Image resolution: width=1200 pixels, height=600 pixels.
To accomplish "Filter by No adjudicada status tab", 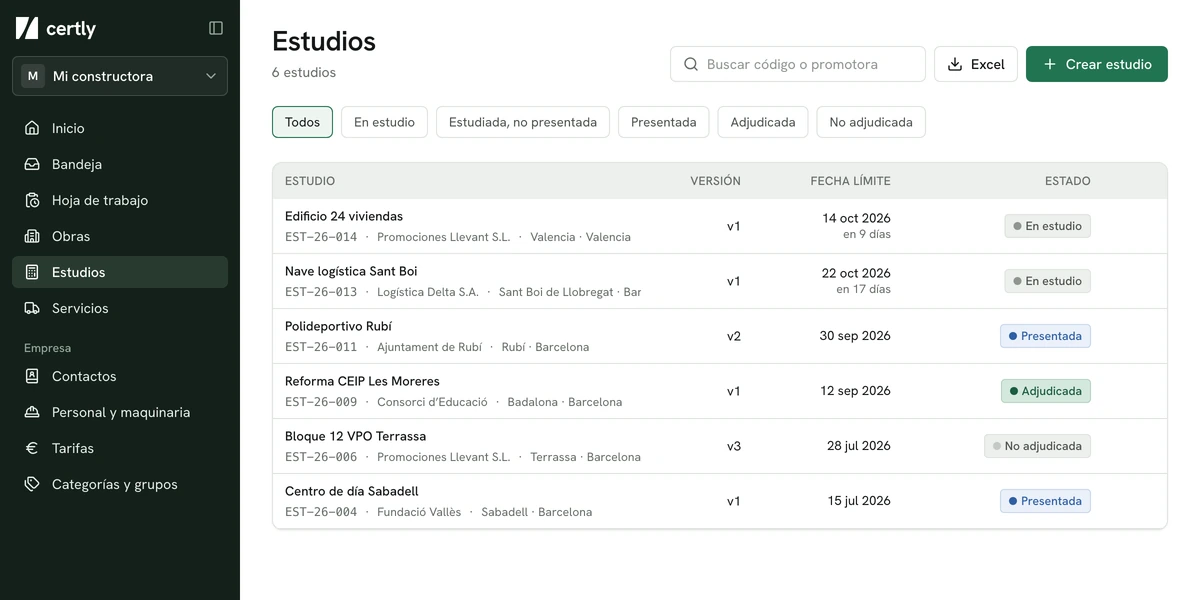I will point(871,122).
